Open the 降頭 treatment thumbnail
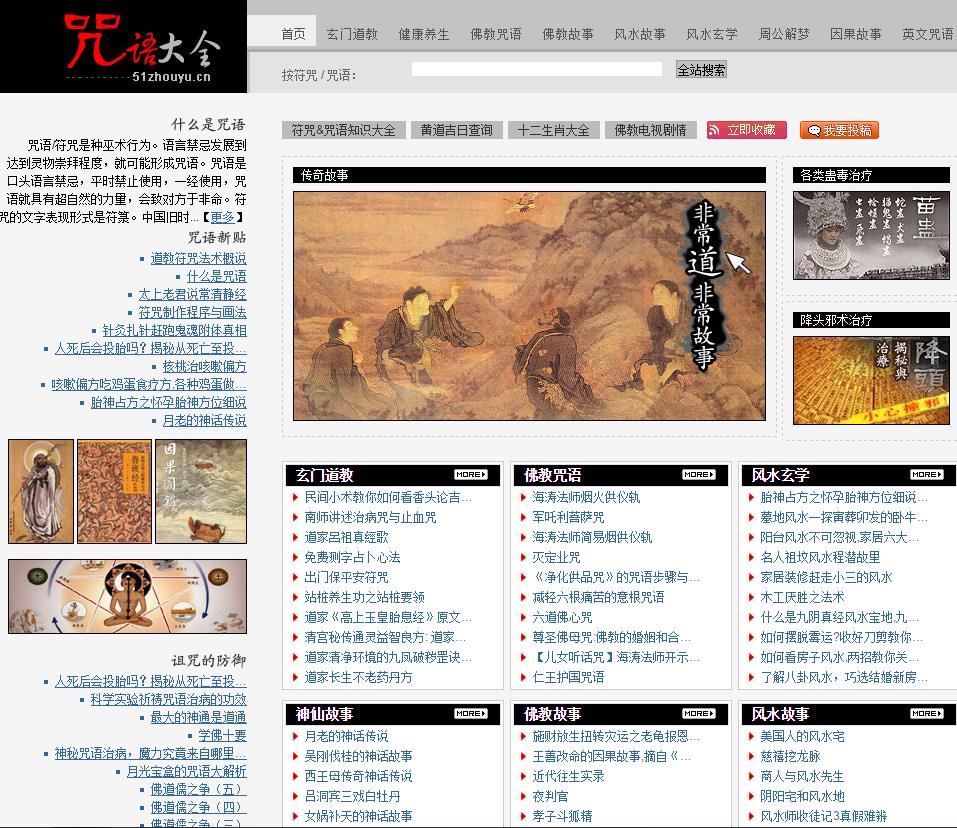The image size is (957, 828). click(871, 380)
